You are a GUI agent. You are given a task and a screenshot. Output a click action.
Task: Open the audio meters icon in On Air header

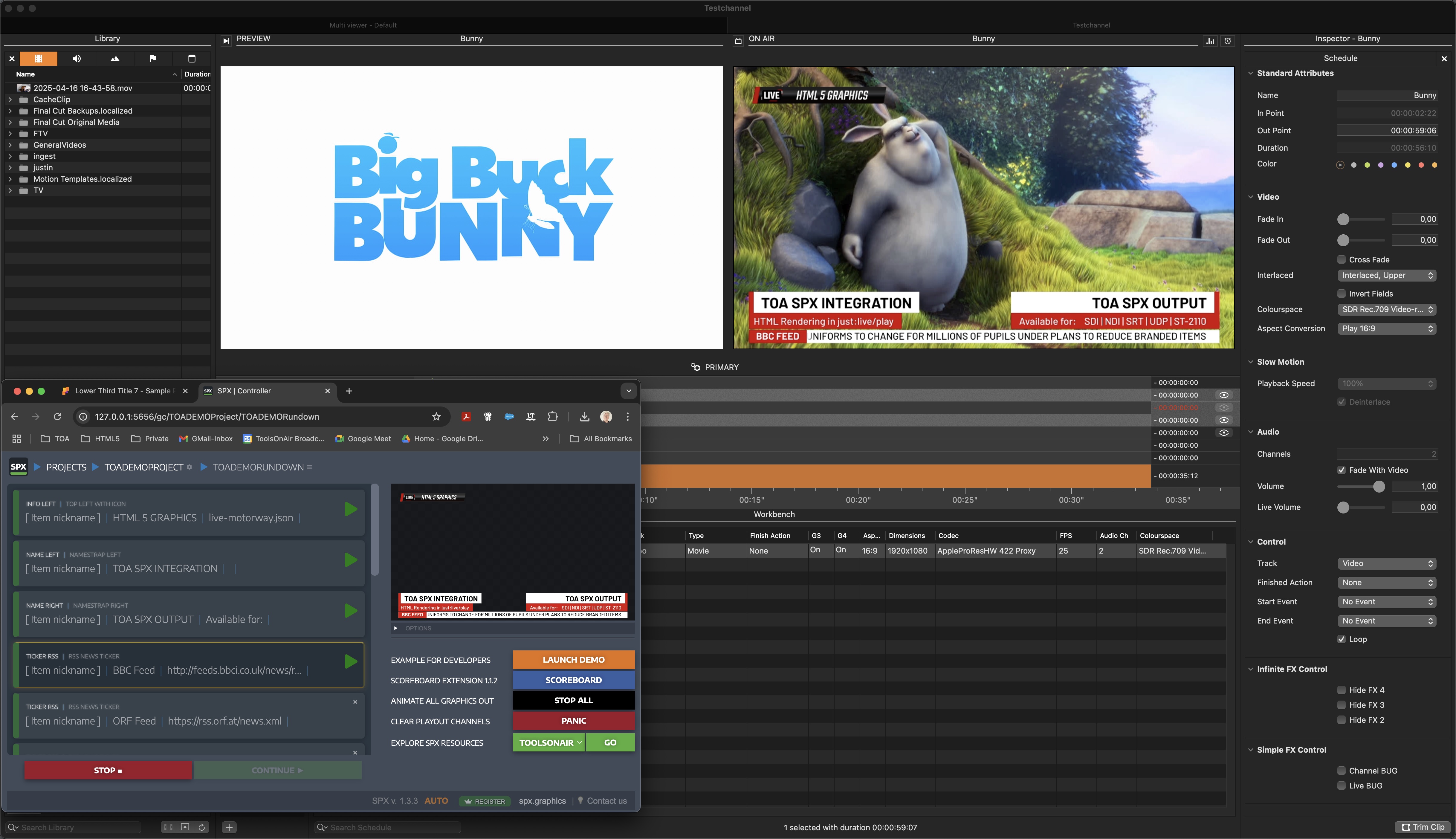pos(1211,40)
